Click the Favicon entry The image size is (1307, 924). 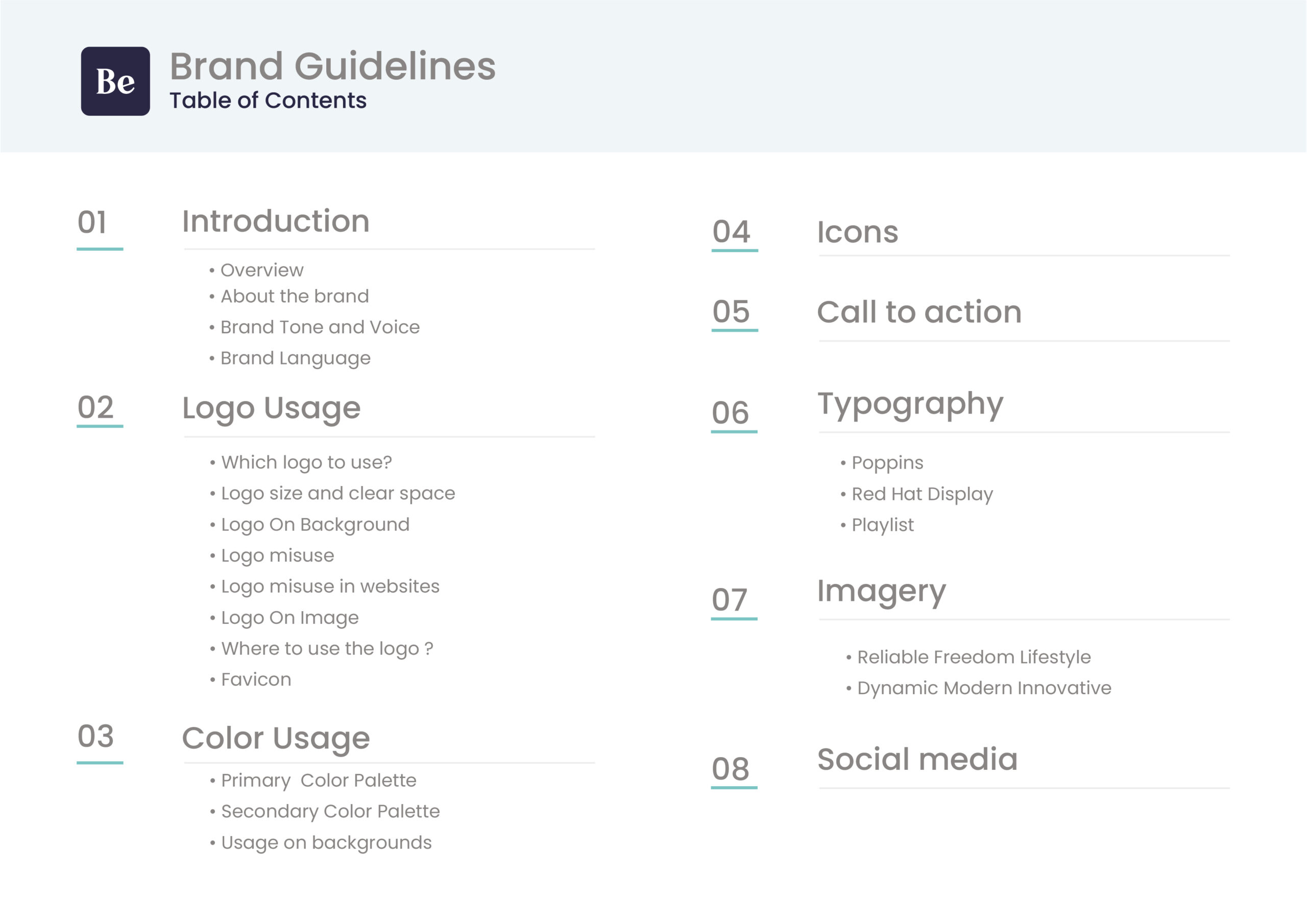point(256,679)
